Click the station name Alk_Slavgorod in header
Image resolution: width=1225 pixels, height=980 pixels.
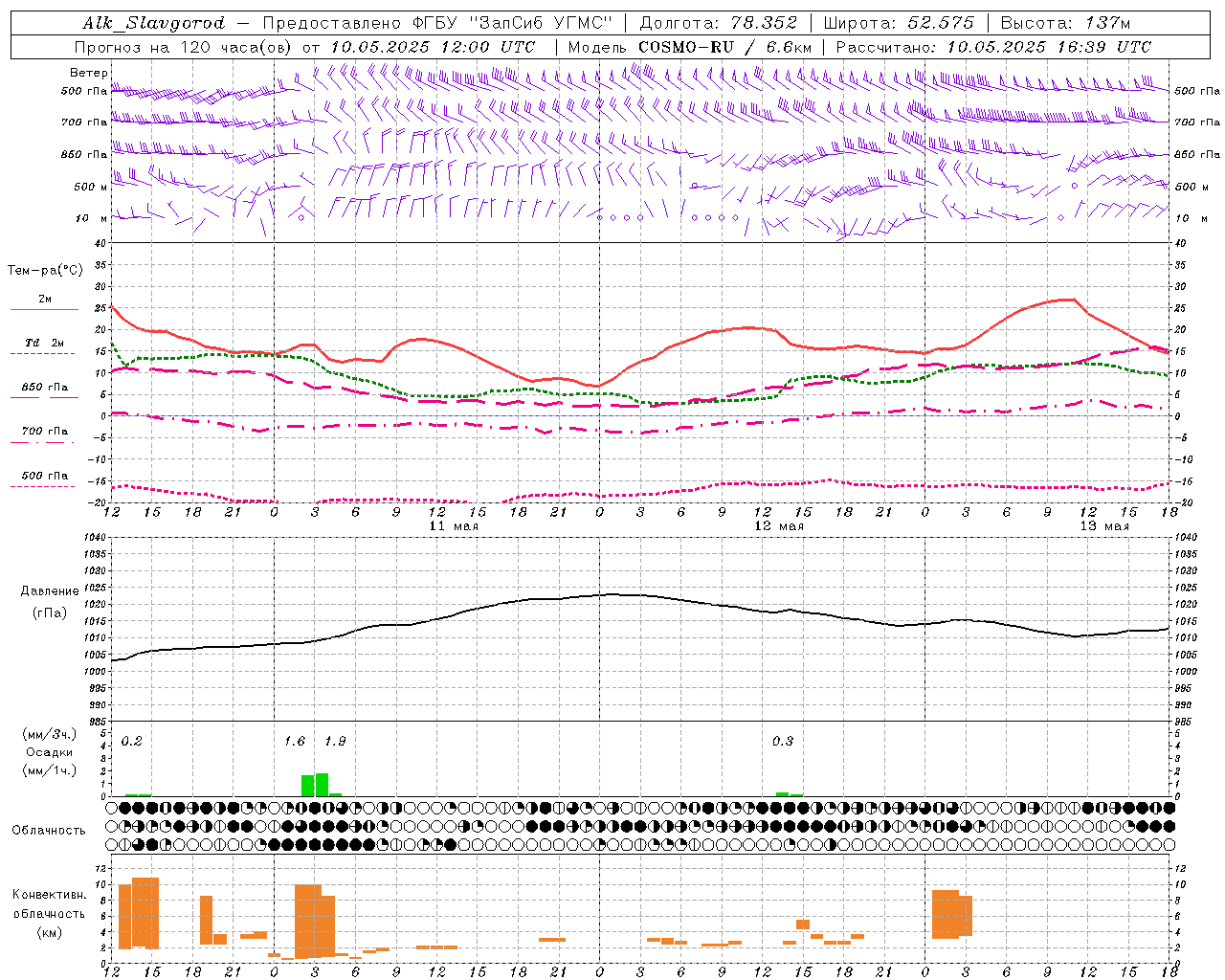[153, 23]
